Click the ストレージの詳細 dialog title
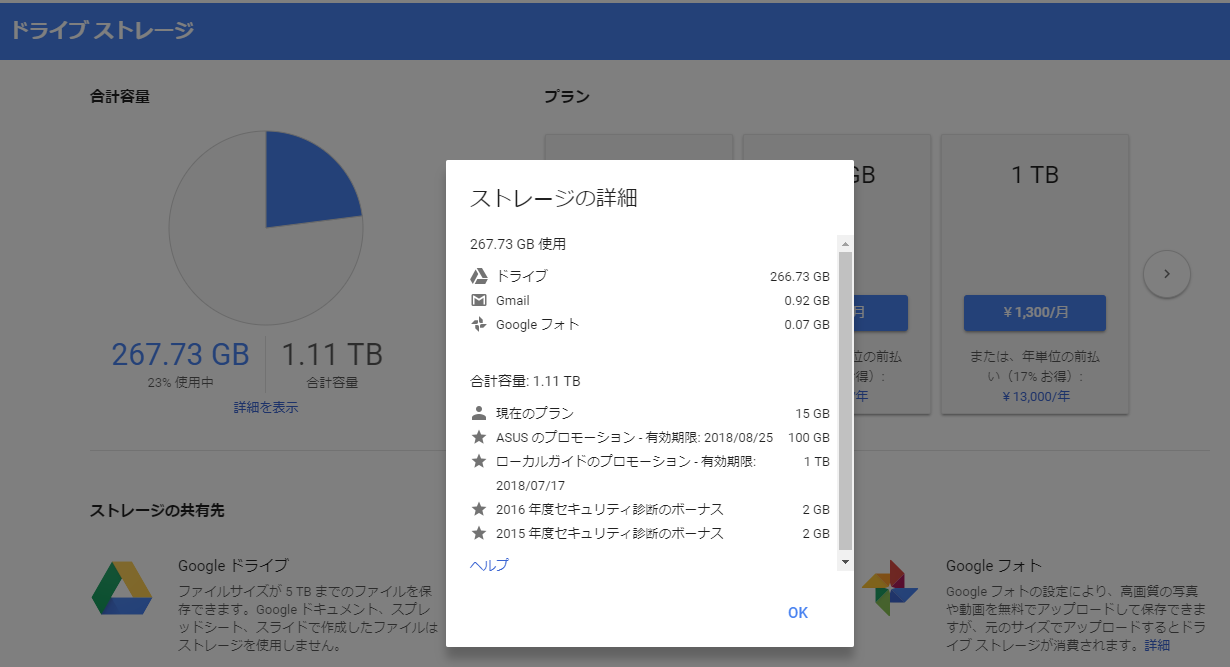 pyautogui.click(x=554, y=198)
